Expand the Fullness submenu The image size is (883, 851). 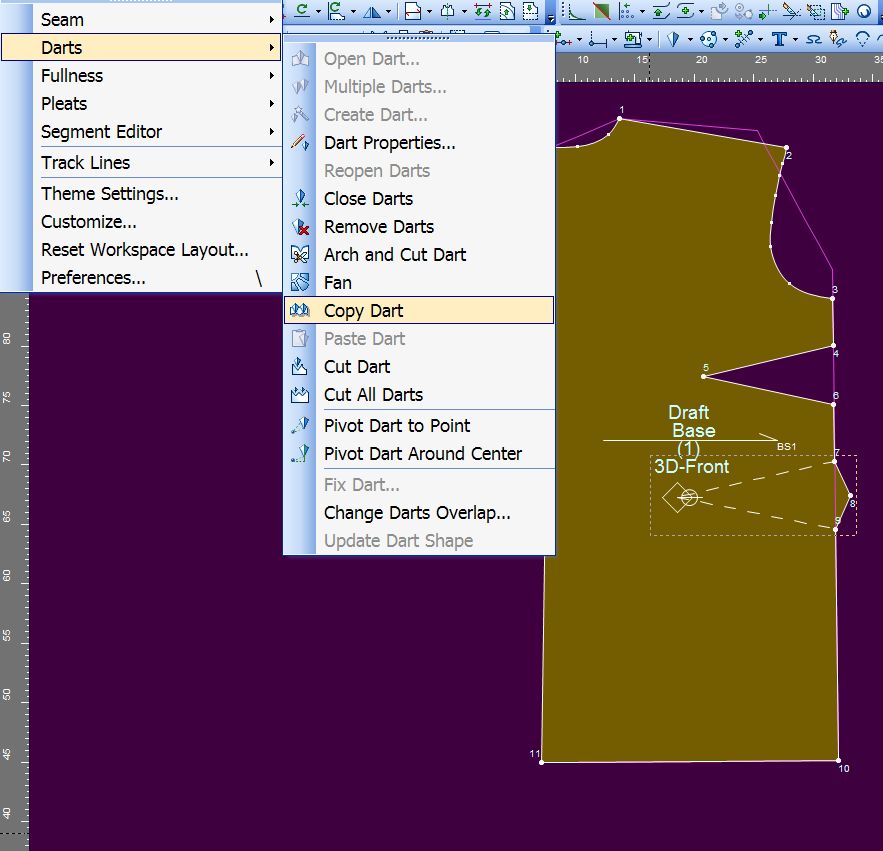click(x=141, y=75)
